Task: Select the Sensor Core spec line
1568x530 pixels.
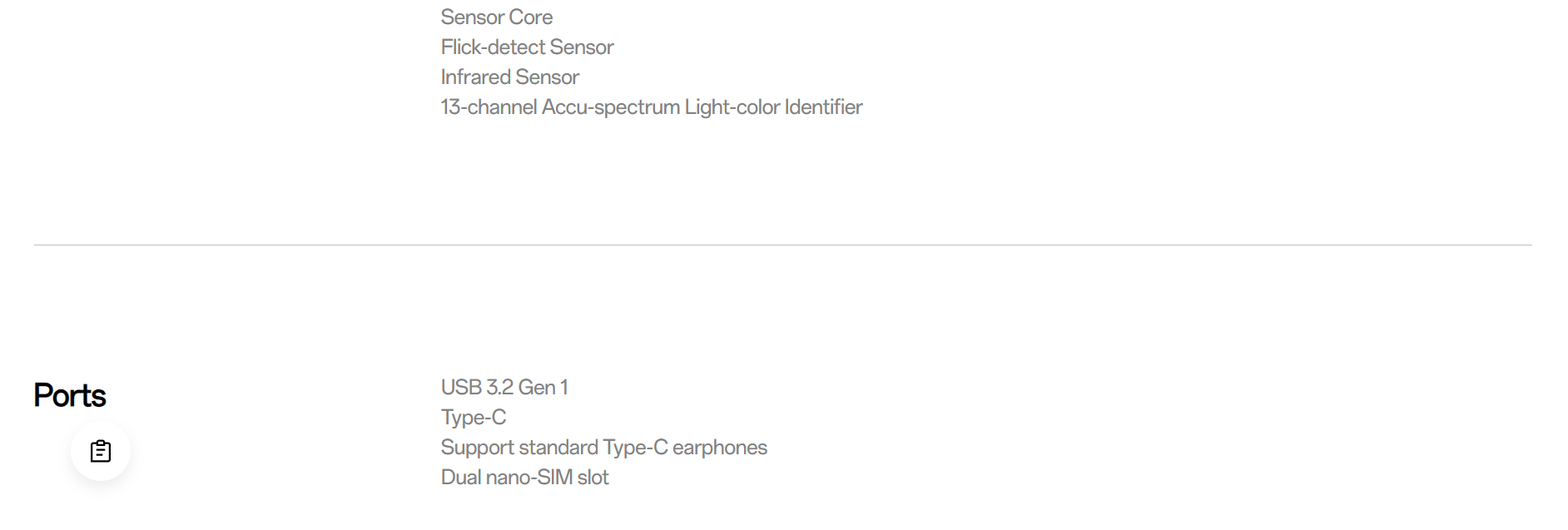Action: pos(497,17)
